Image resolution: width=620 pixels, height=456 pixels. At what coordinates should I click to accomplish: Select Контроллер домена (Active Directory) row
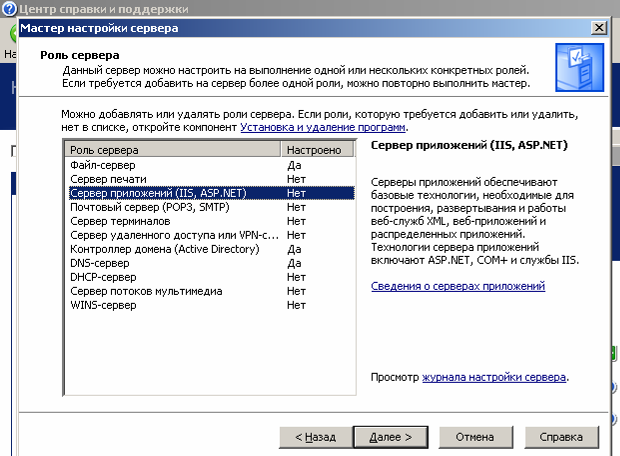[212, 249]
